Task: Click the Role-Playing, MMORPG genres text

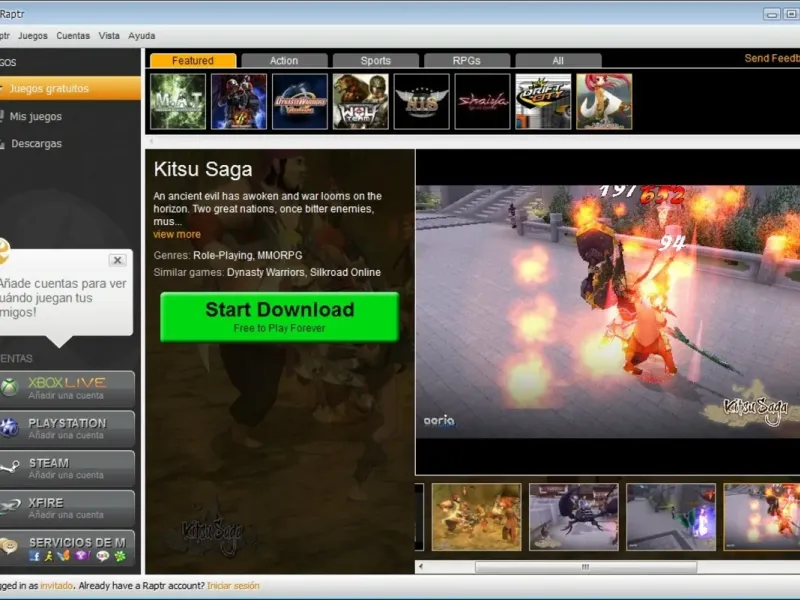Action: point(247,256)
